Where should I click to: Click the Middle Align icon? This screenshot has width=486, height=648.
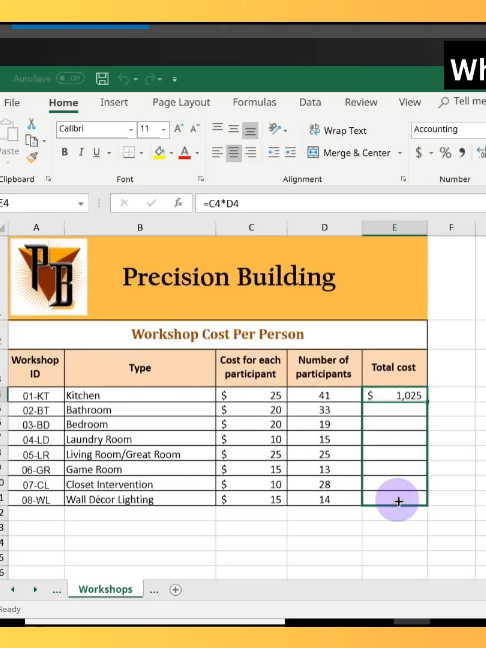point(233,129)
